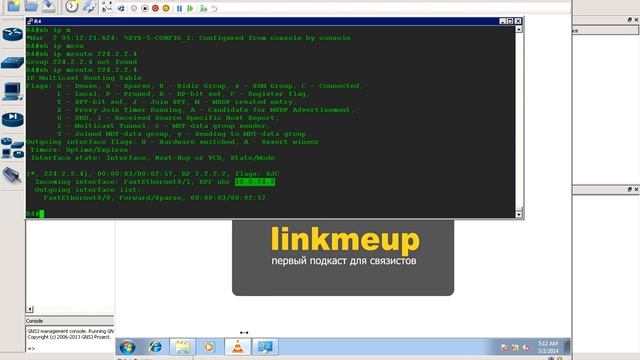Click the '(*, 224.2.2.4)' route entry line
This screenshot has width=640, height=360.
tap(153, 174)
